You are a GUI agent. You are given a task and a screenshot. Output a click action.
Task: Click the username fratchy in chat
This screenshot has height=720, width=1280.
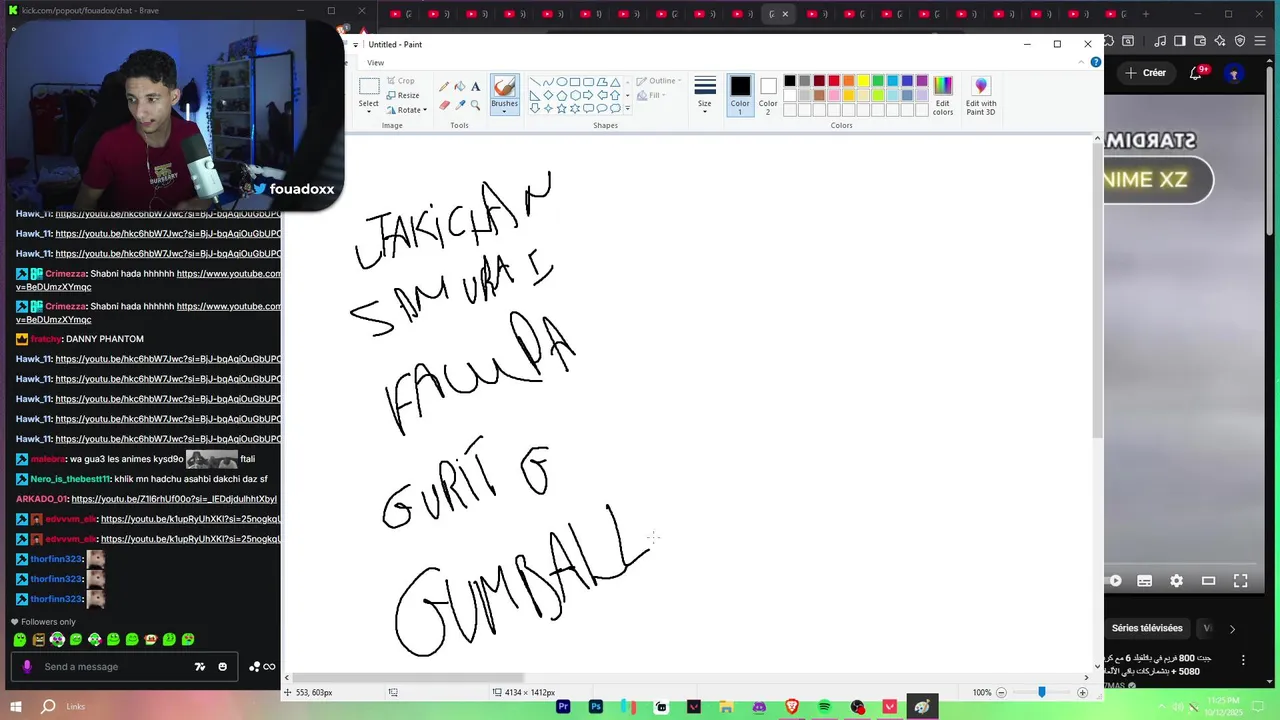tap(46, 339)
